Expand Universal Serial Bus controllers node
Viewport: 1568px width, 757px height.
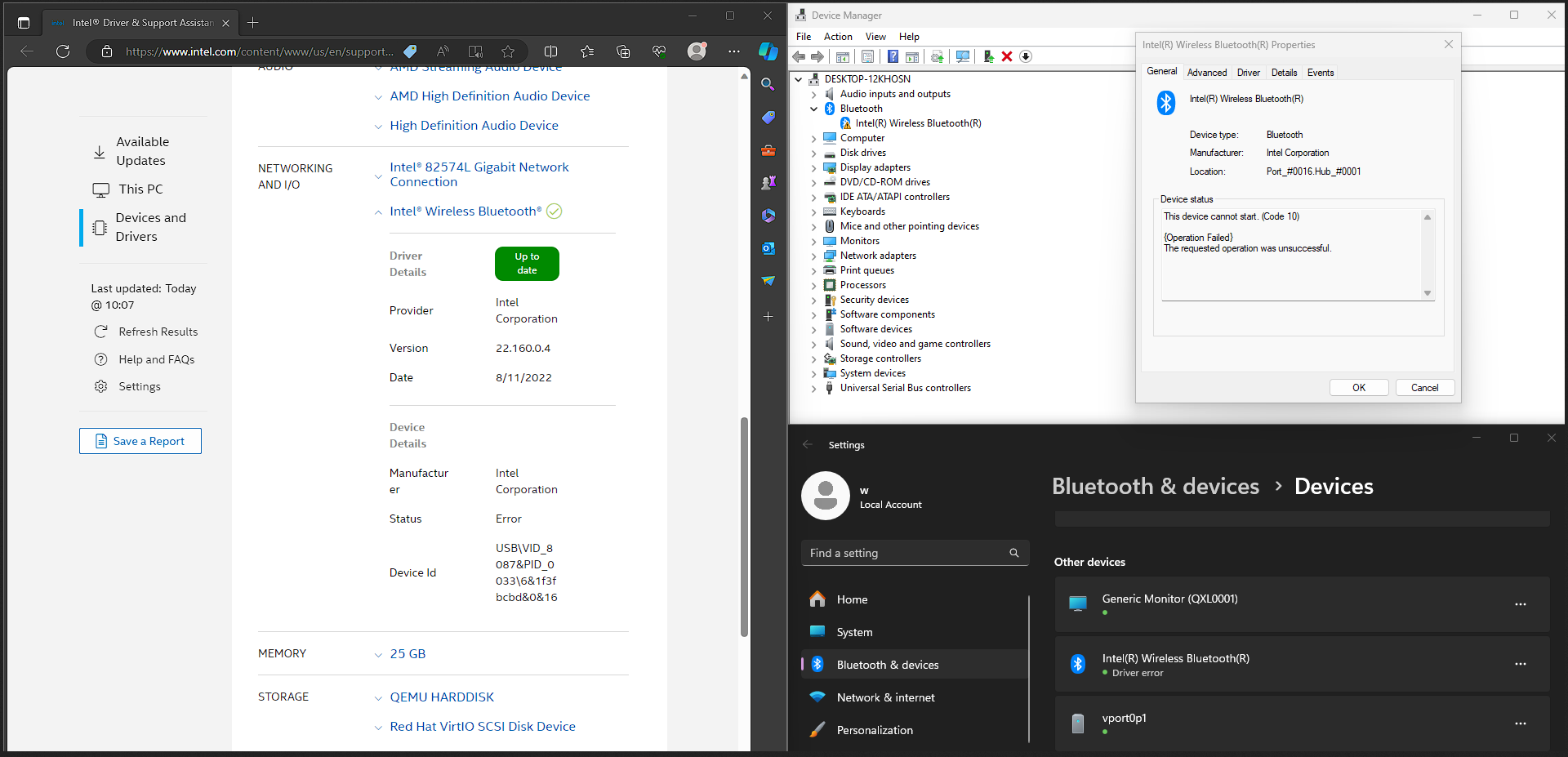813,388
